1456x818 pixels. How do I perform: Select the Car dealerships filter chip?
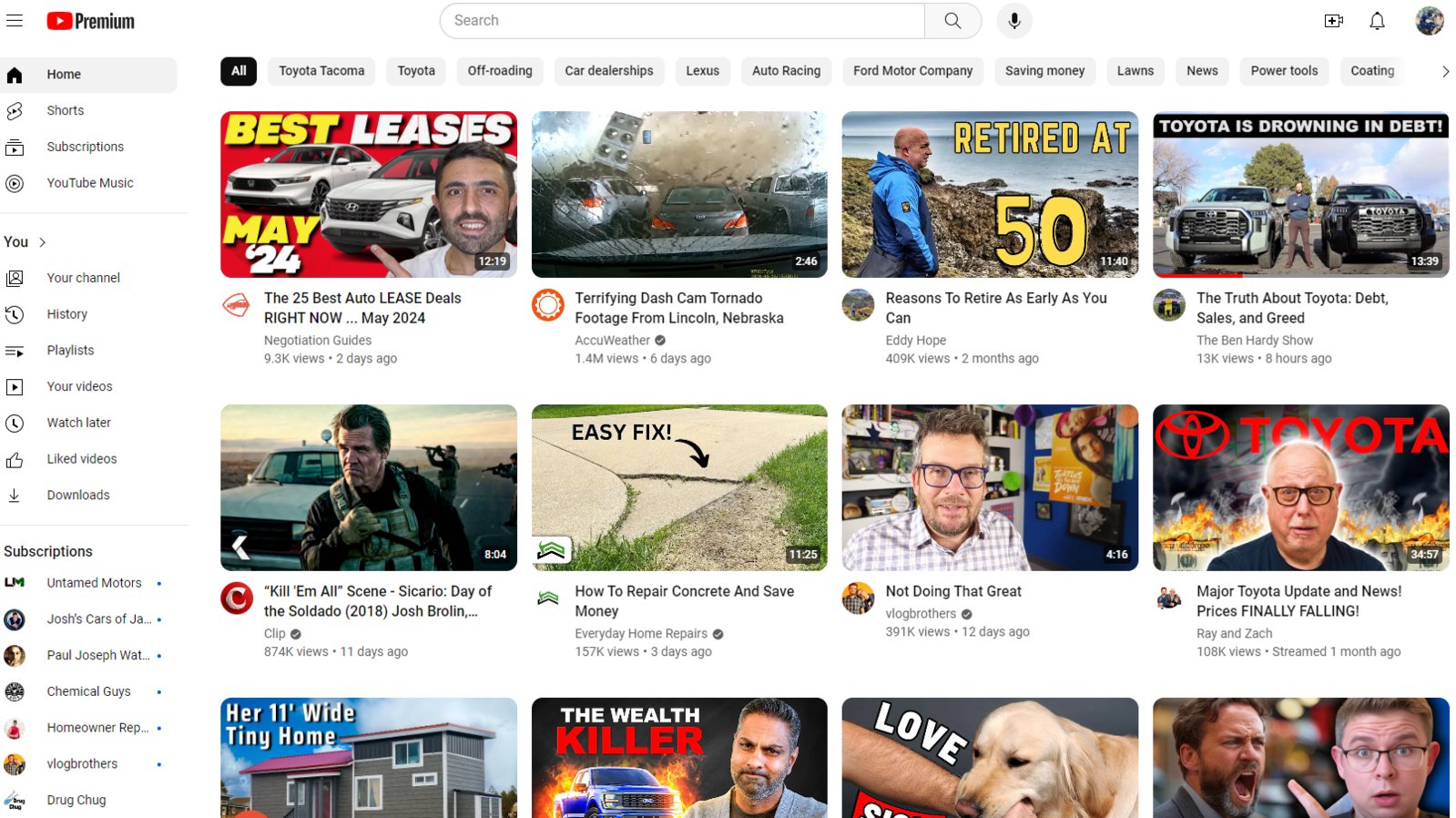click(x=609, y=71)
